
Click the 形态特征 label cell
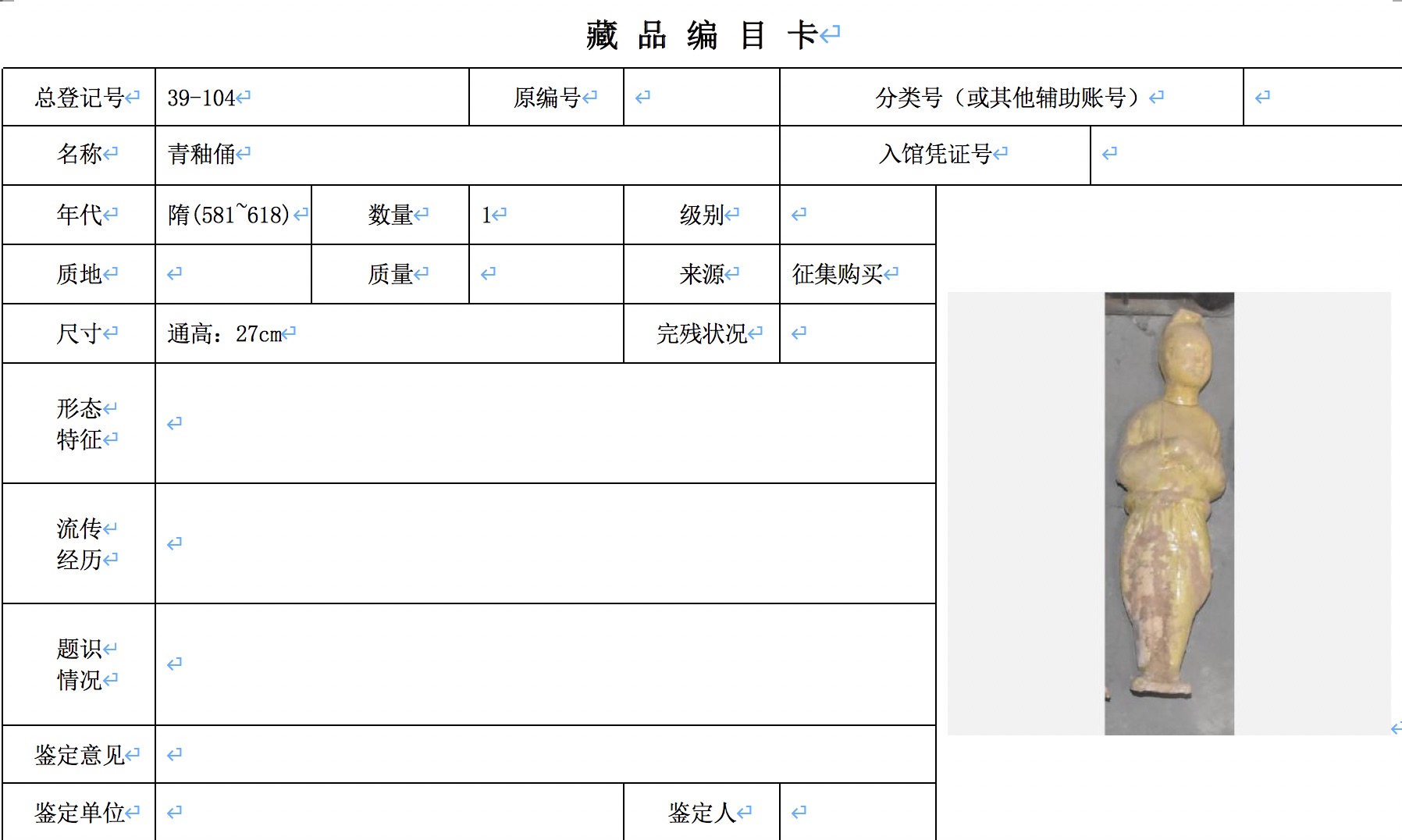pyautogui.click(x=79, y=423)
